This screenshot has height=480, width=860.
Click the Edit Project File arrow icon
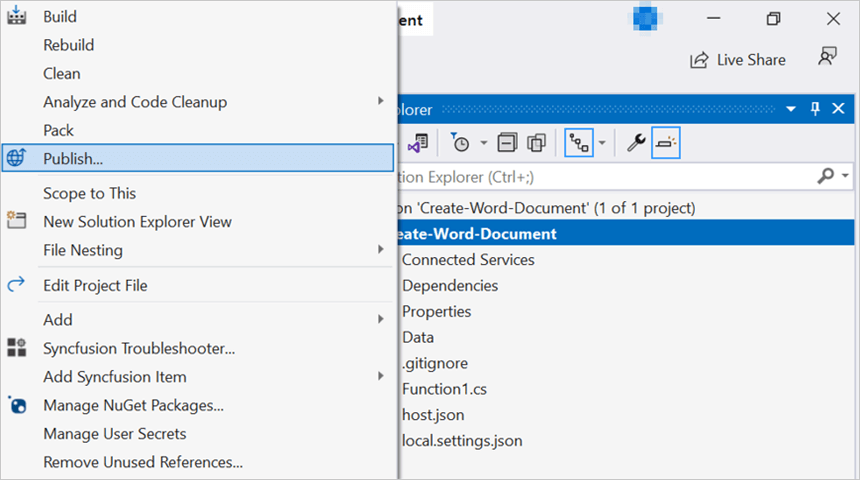[16, 284]
